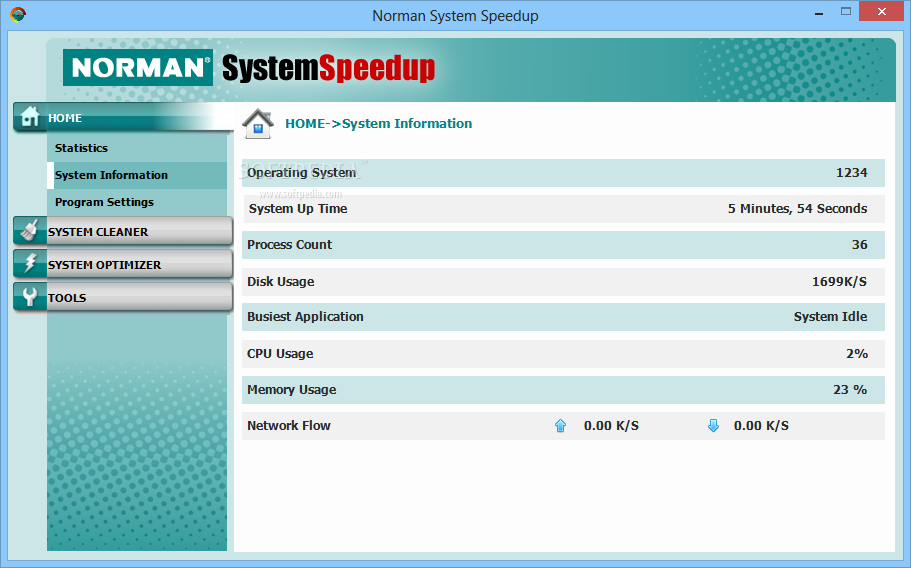Expand the SYSTEM CLEANER section
Viewport: 911px width, 568px height.
click(x=123, y=232)
